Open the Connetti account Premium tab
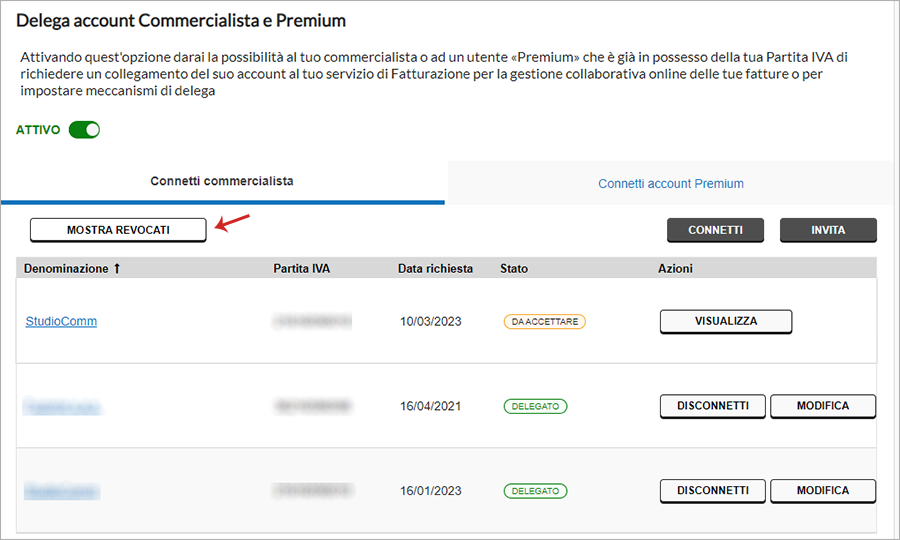This screenshot has height=540, width=900. point(670,184)
